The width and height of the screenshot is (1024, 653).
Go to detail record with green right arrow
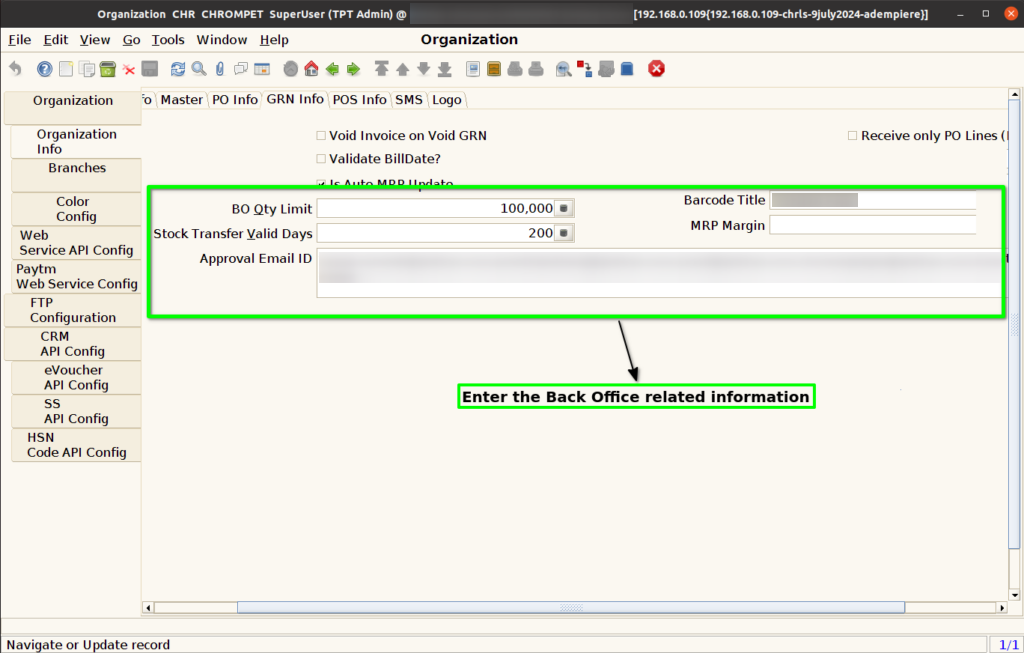pos(353,69)
